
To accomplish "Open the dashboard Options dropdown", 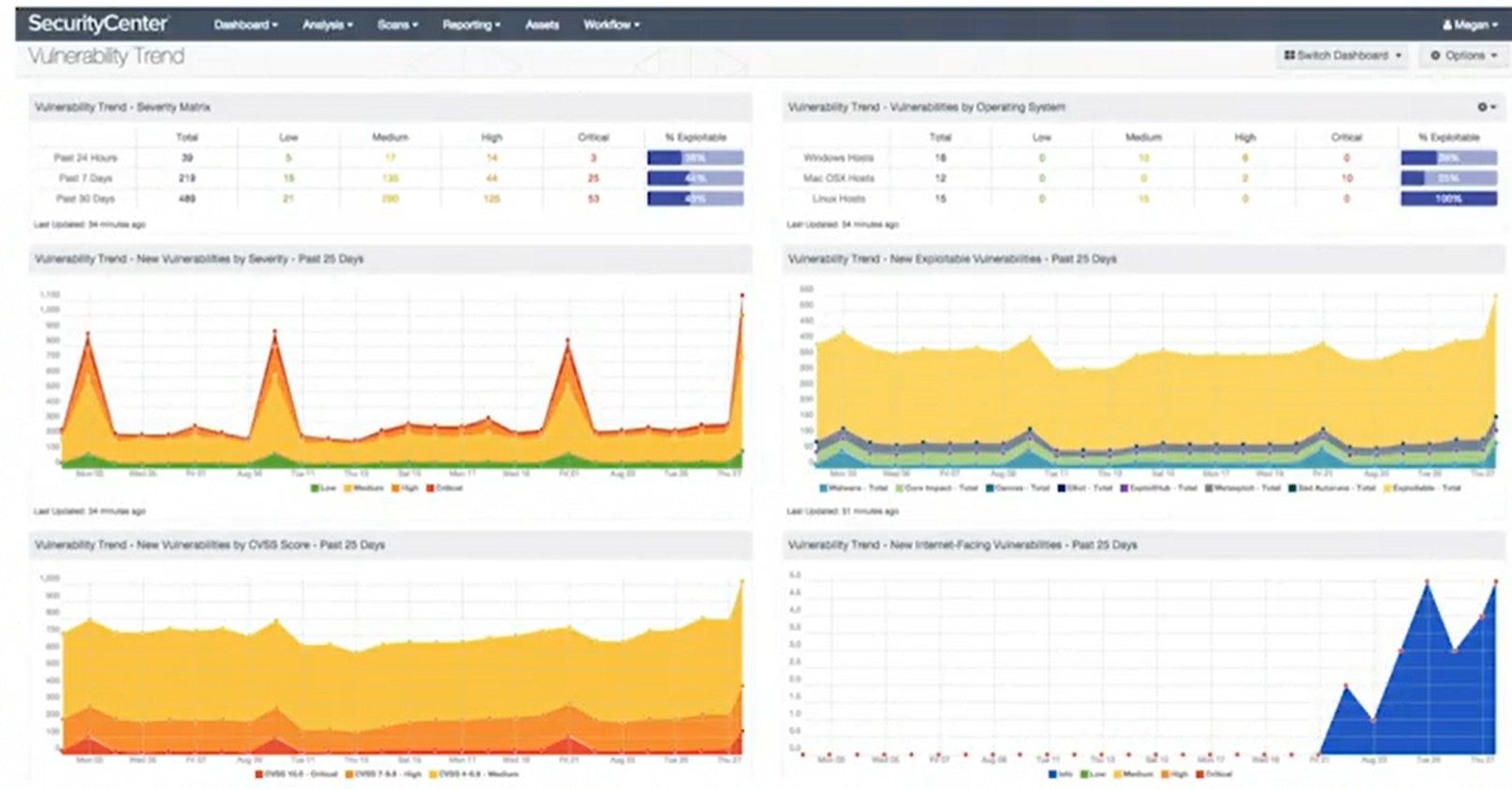I will coord(1463,56).
